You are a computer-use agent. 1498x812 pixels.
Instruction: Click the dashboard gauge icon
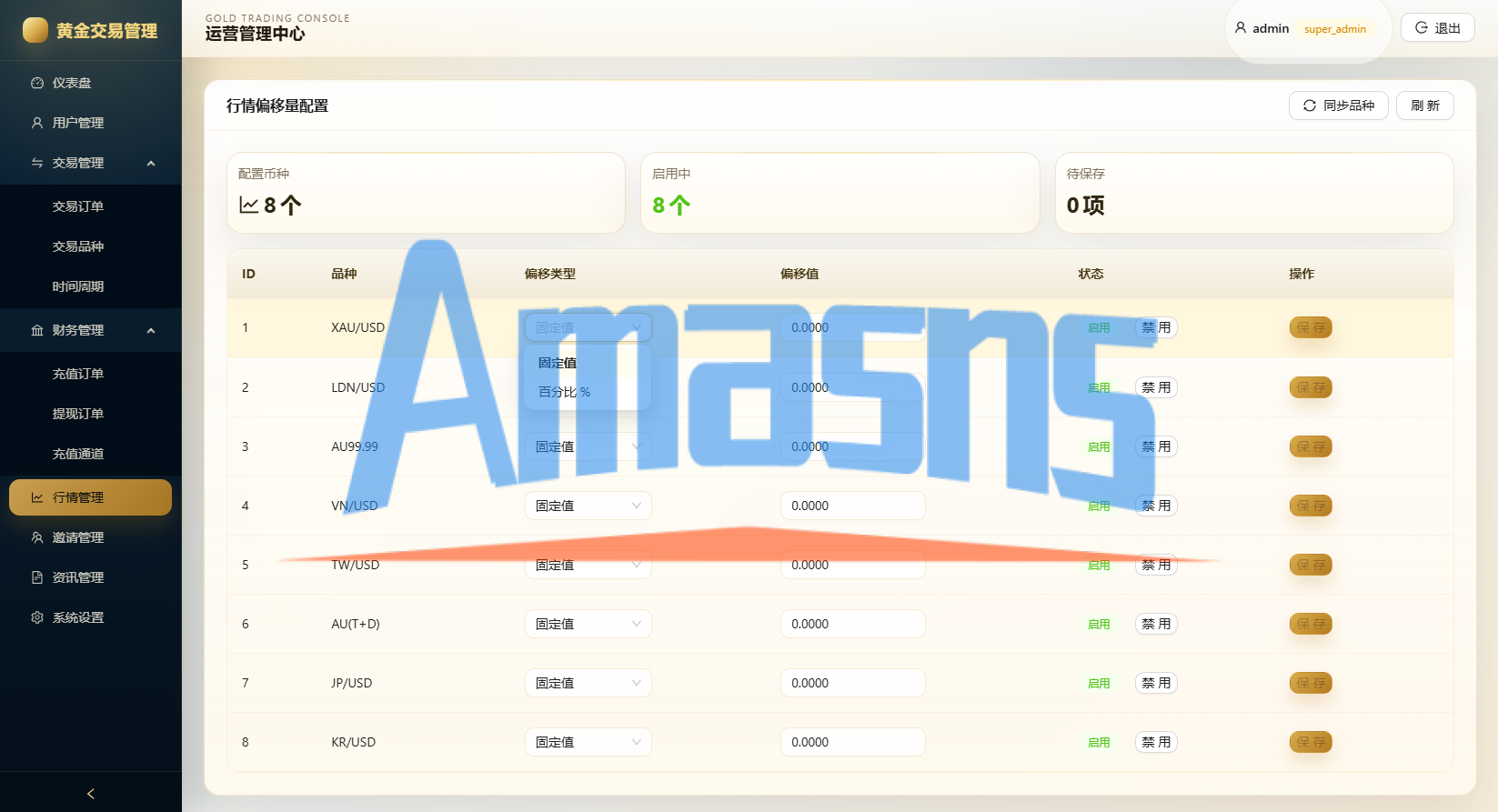pyautogui.click(x=37, y=83)
